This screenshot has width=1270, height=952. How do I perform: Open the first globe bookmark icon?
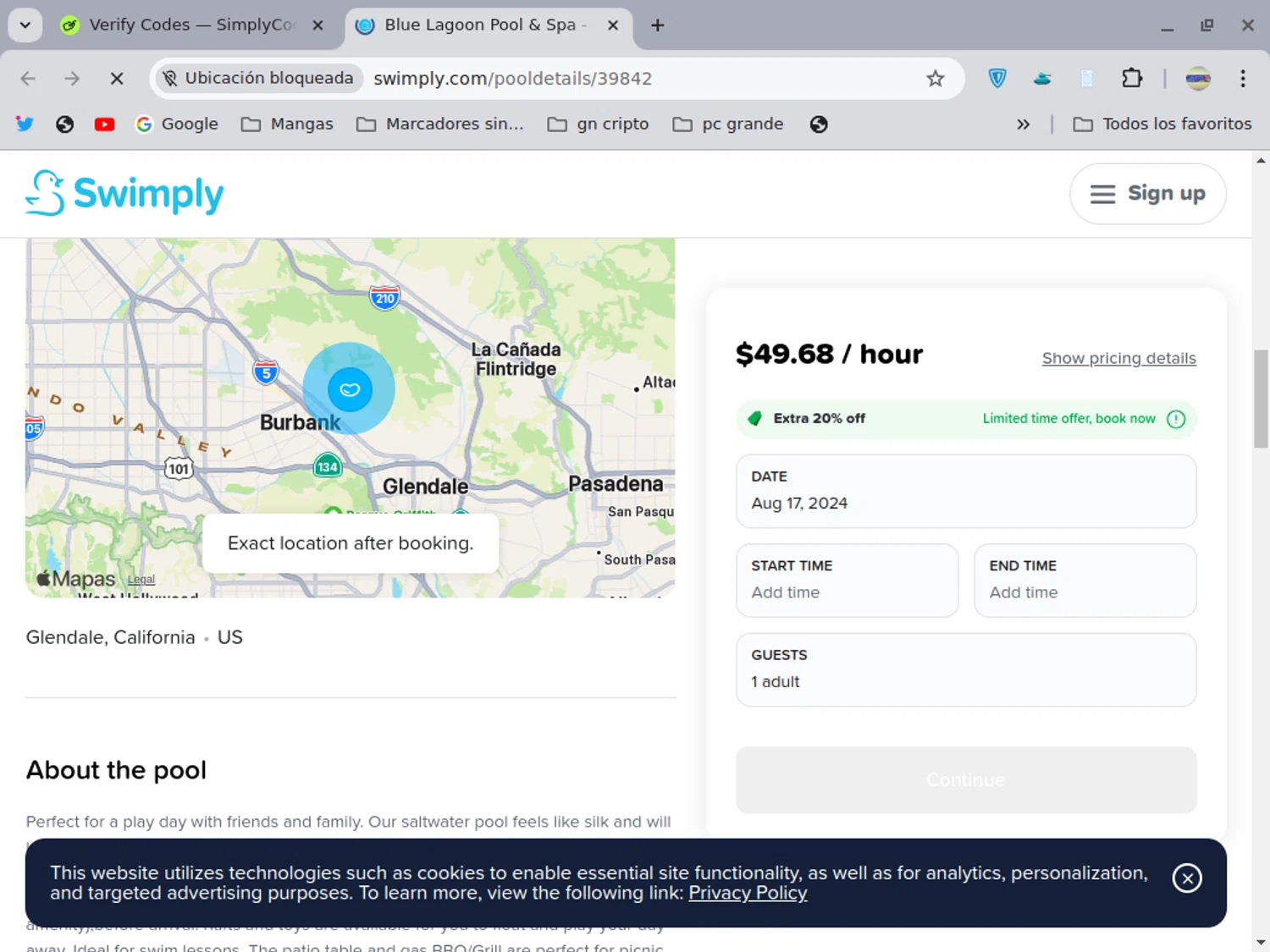point(64,124)
